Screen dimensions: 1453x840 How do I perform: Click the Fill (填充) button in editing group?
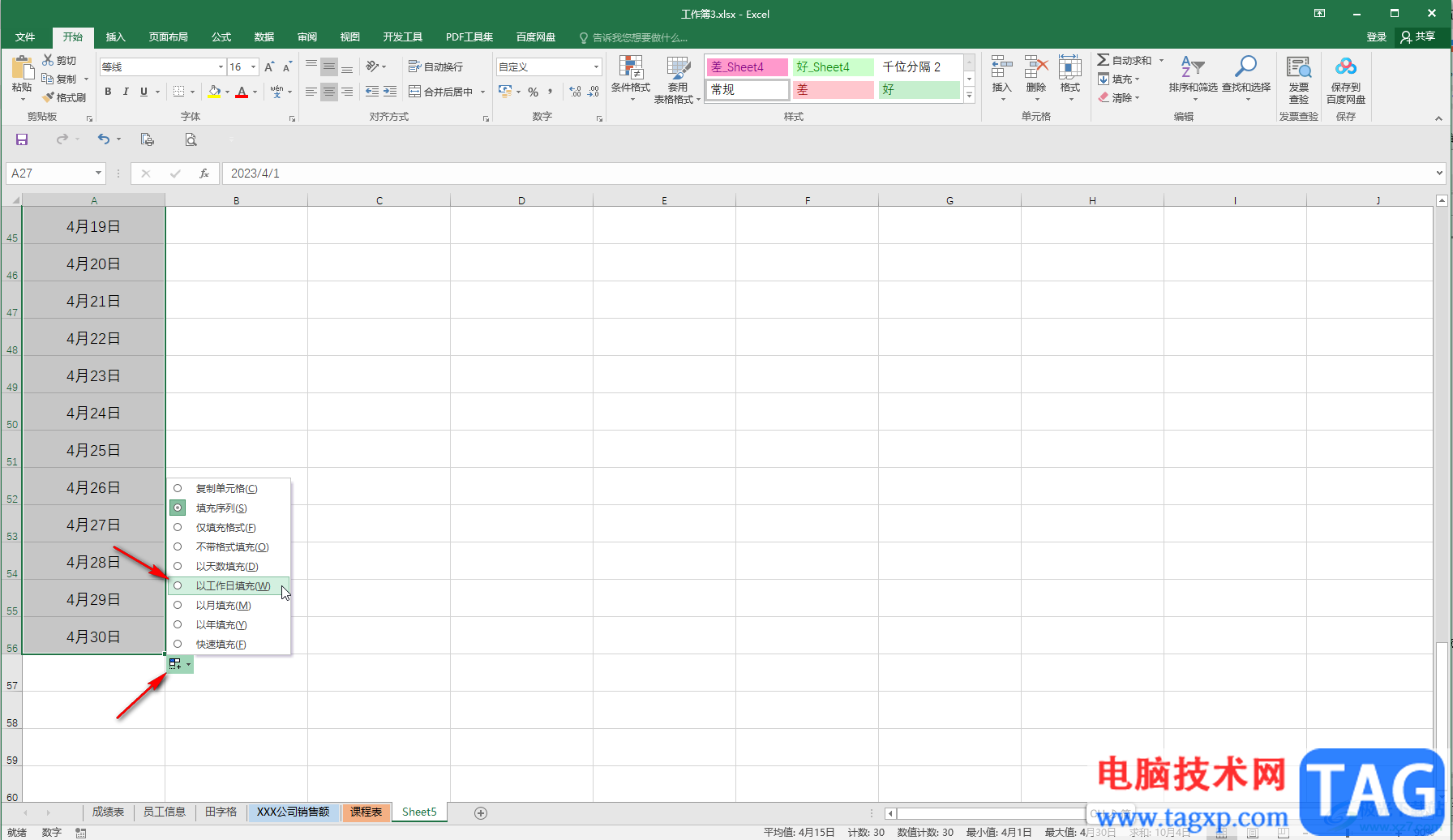point(1120,79)
